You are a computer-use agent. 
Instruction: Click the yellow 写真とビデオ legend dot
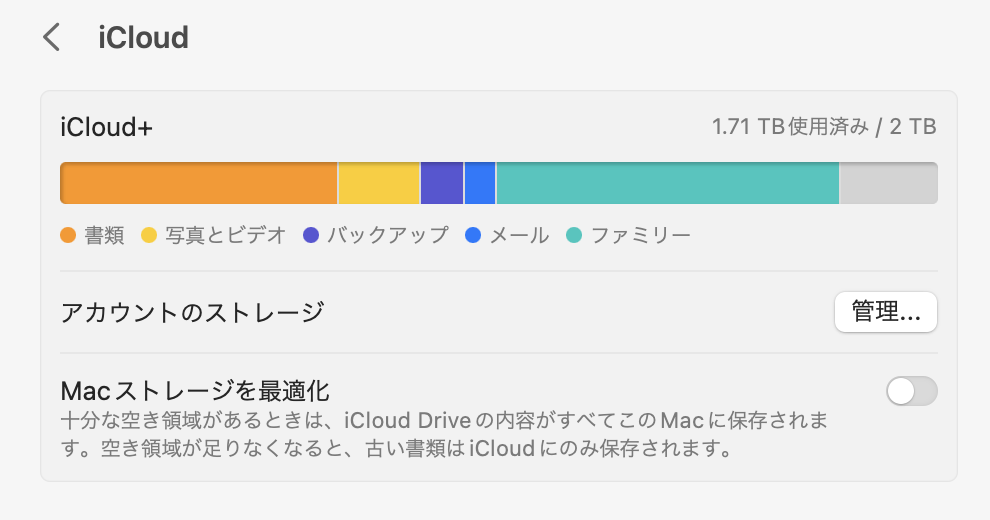click(149, 236)
